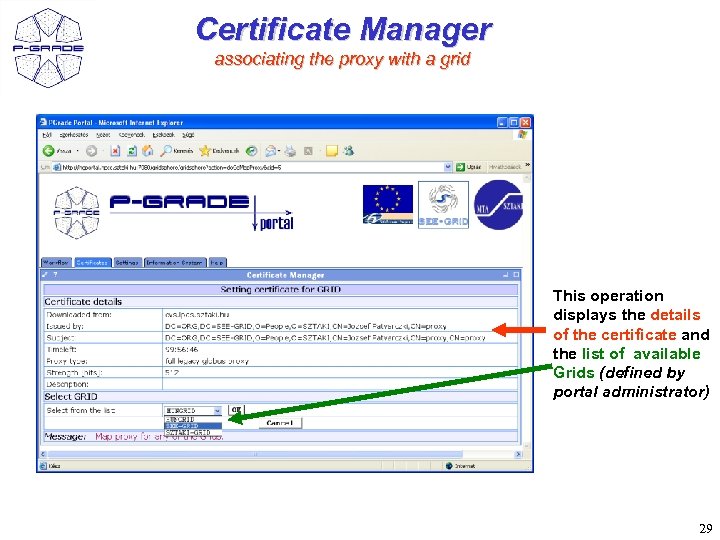Choose SEE-GRID from the dropdown list
The width and height of the screenshot is (720, 540).
pyautogui.click(x=193, y=426)
